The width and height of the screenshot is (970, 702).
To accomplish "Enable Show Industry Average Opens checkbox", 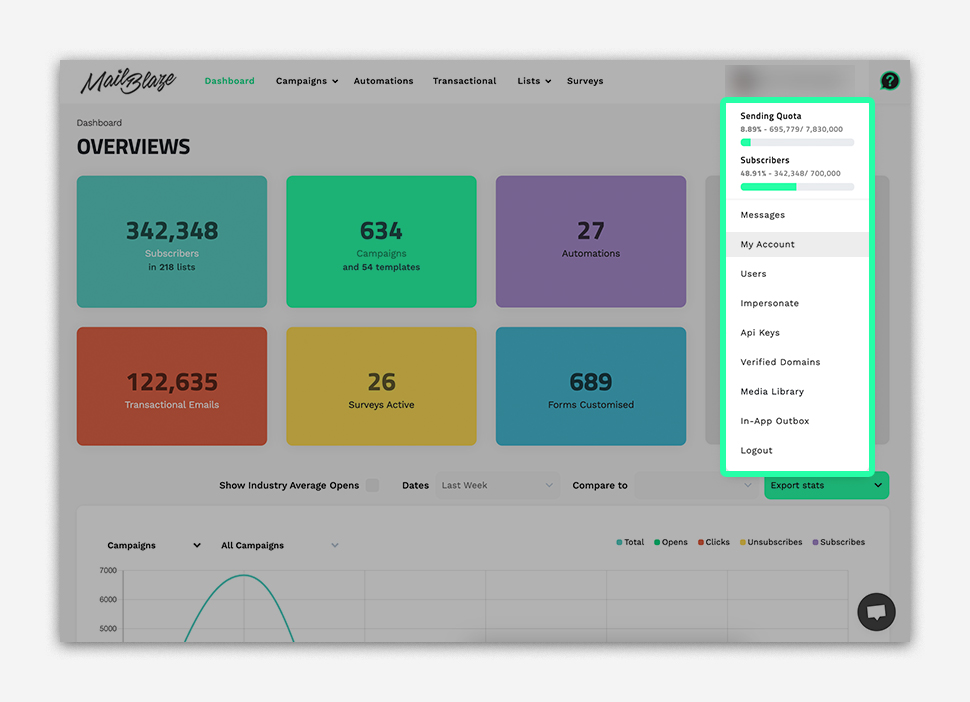I will pyautogui.click(x=372, y=486).
